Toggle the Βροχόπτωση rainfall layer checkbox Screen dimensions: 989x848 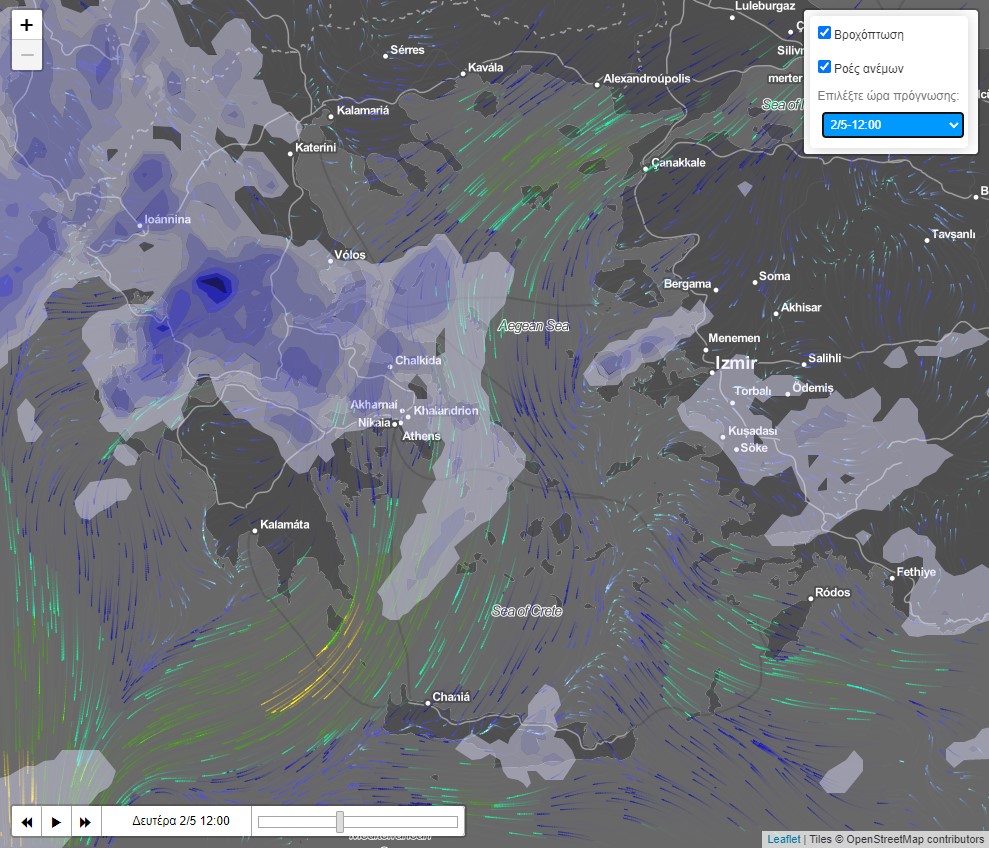pyautogui.click(x=825, y=33)
